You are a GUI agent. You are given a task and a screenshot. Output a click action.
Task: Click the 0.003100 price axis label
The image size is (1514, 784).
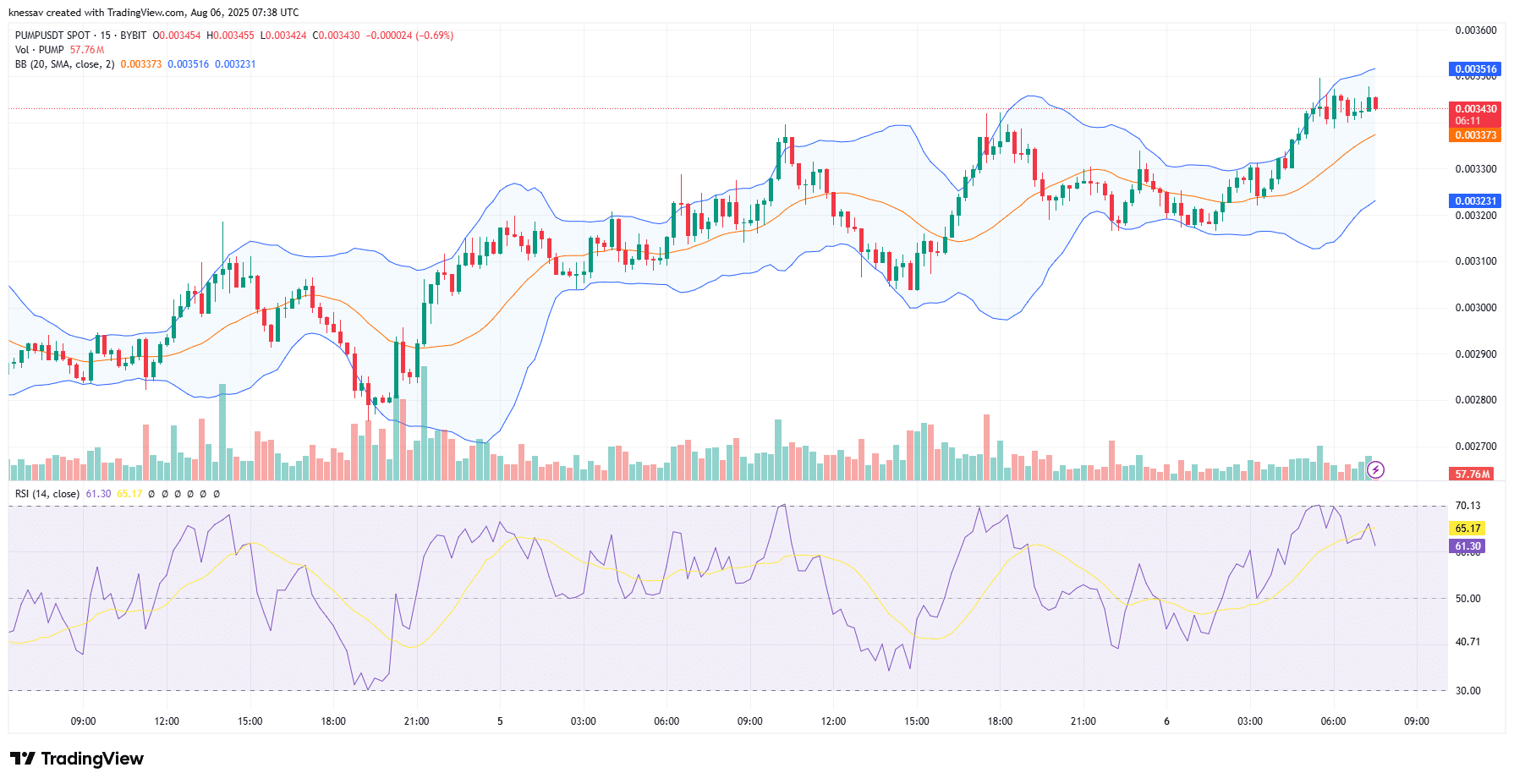click(x=1476, y=261)
